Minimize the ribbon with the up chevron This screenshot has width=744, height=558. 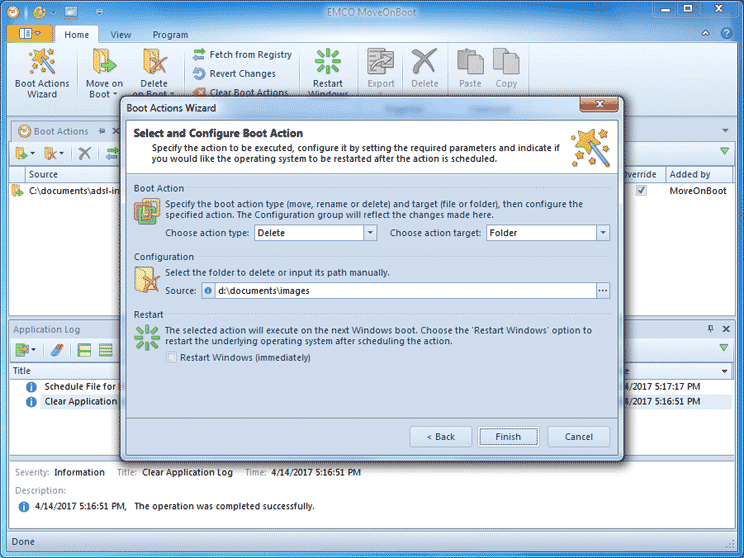click(706, 33)
